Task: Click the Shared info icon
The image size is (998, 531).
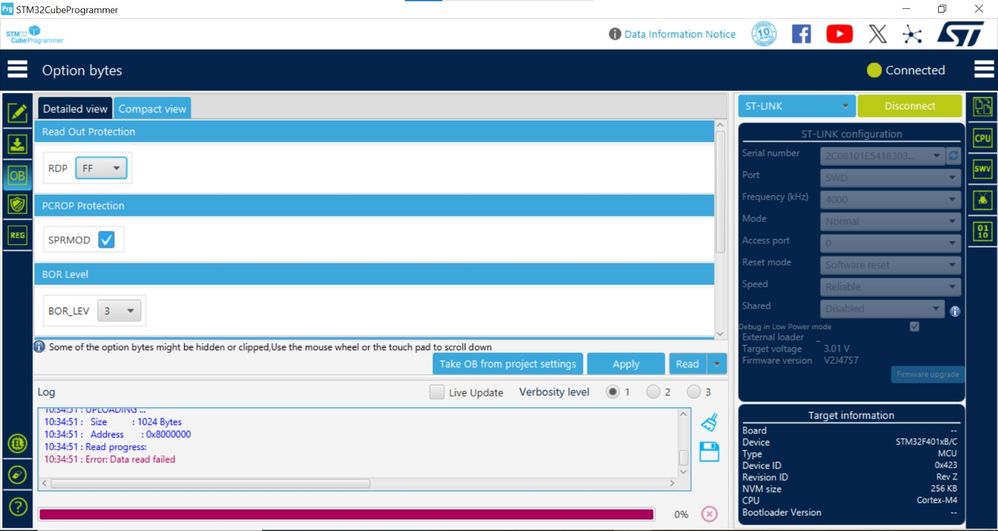Action: coord(955,311)
